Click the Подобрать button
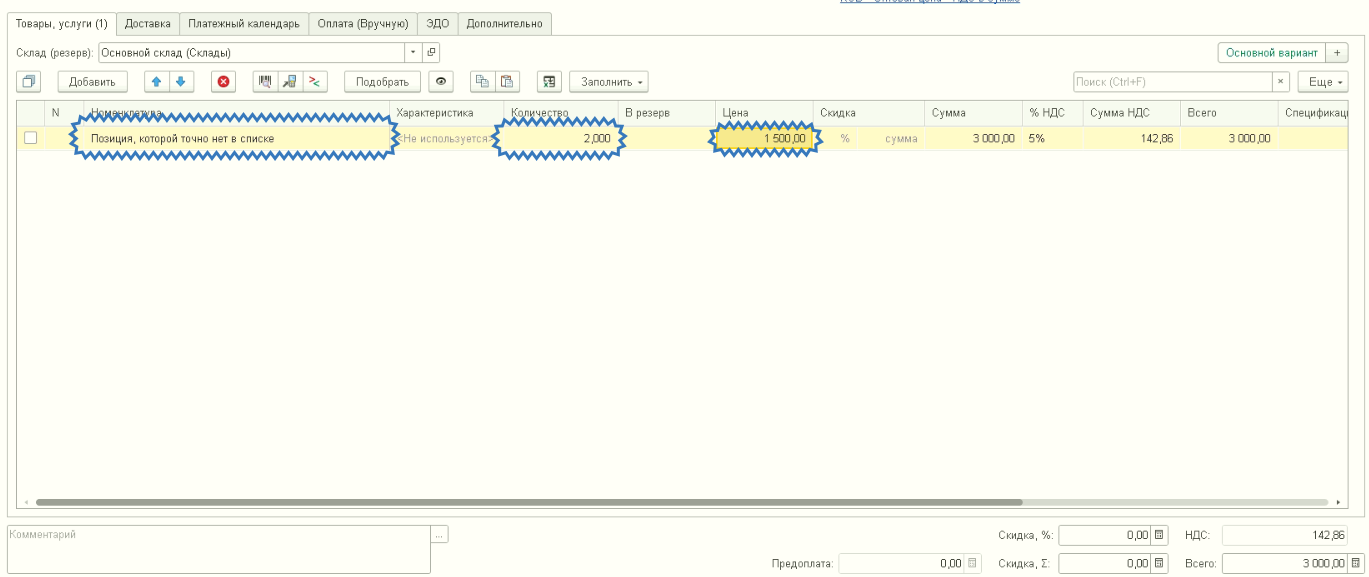Viewport: 1369px width, 577px height. [x=383, y=82]
